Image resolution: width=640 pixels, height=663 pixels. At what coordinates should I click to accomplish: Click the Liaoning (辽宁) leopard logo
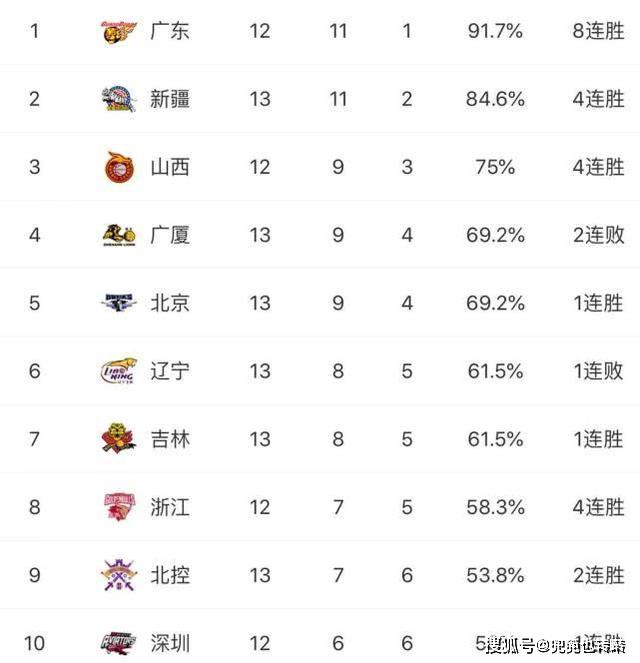point(119,371)
